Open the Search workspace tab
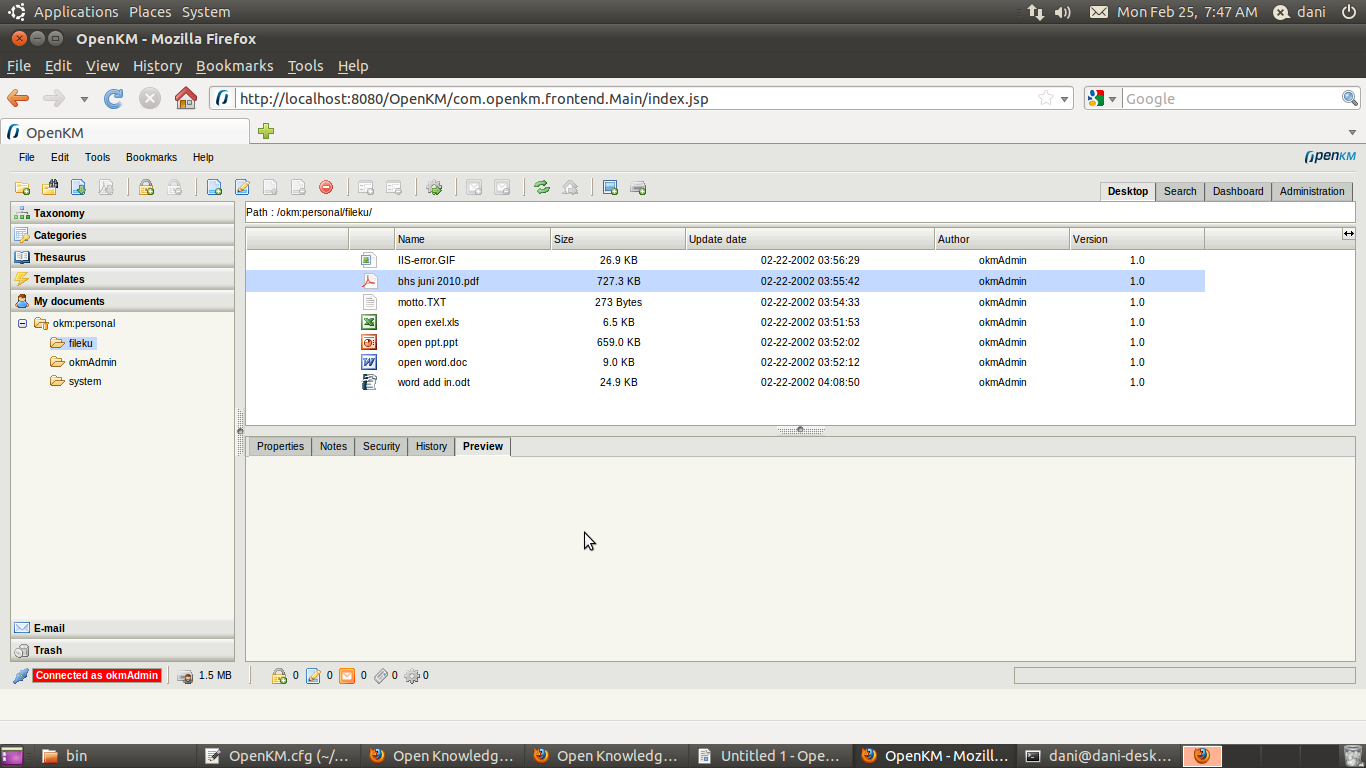This screenshot has height=768, width=1366. [1180, 191]
